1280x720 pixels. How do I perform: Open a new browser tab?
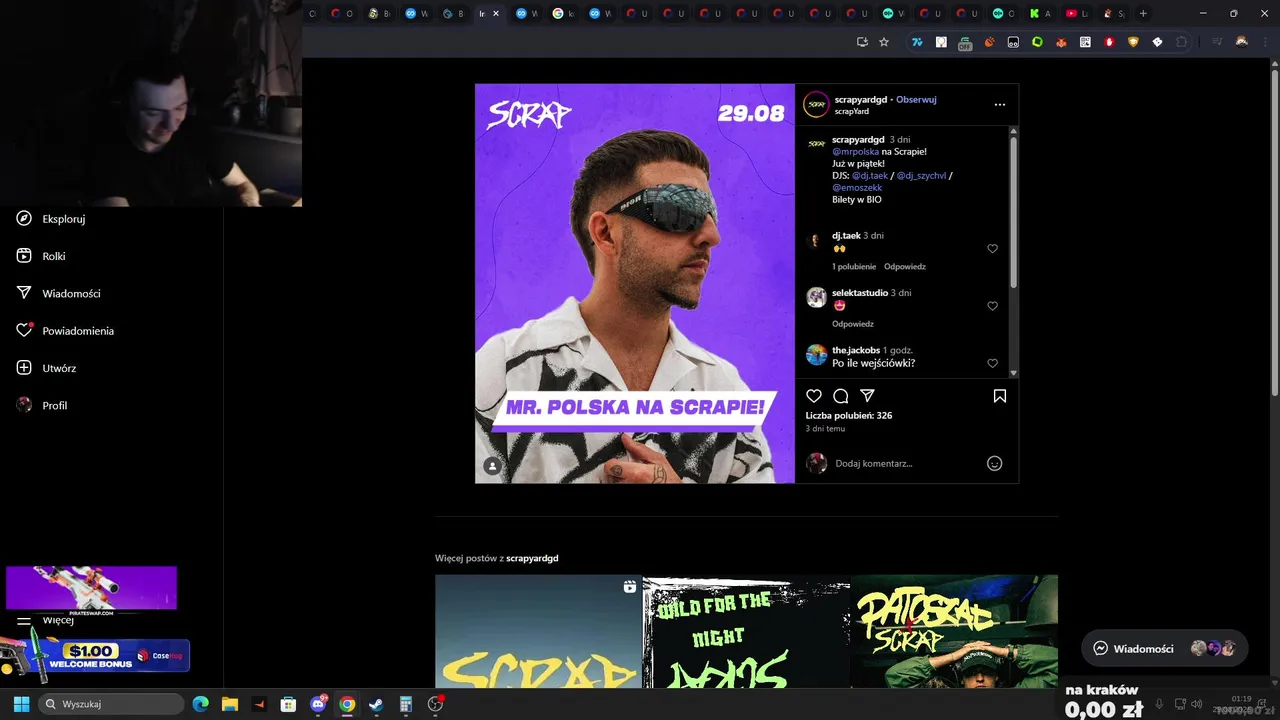(x=1143, y=13)
